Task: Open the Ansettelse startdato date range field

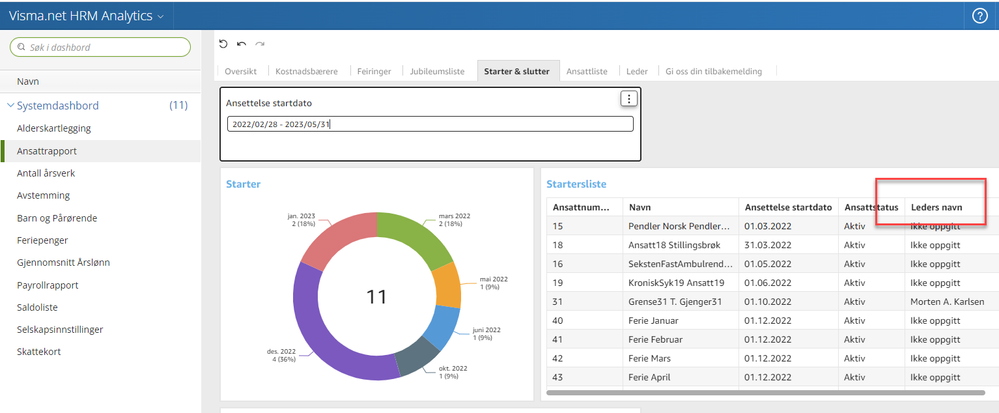Action: click(430, 124)
